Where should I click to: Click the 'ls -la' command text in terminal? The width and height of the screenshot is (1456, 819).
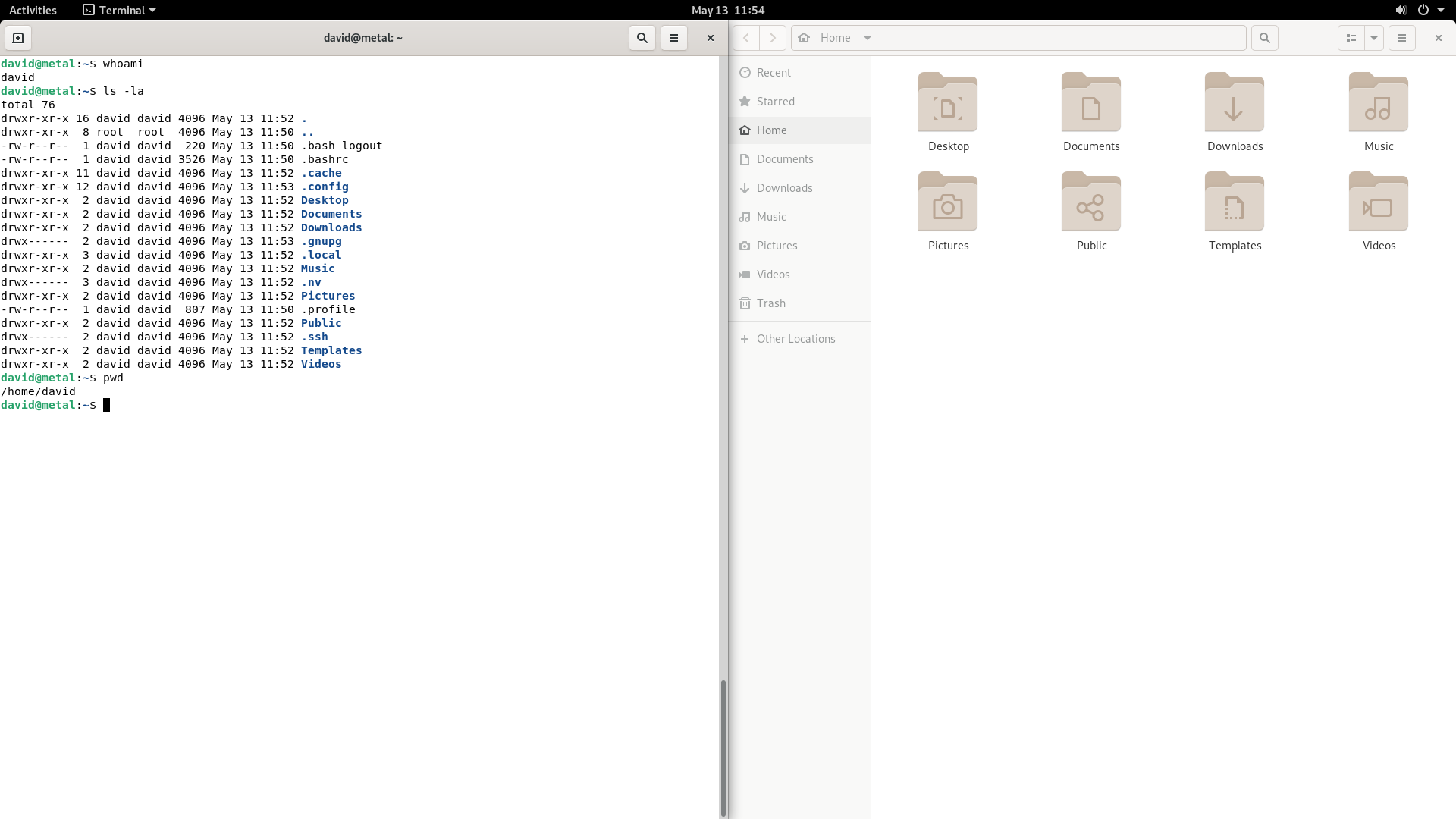123,91
